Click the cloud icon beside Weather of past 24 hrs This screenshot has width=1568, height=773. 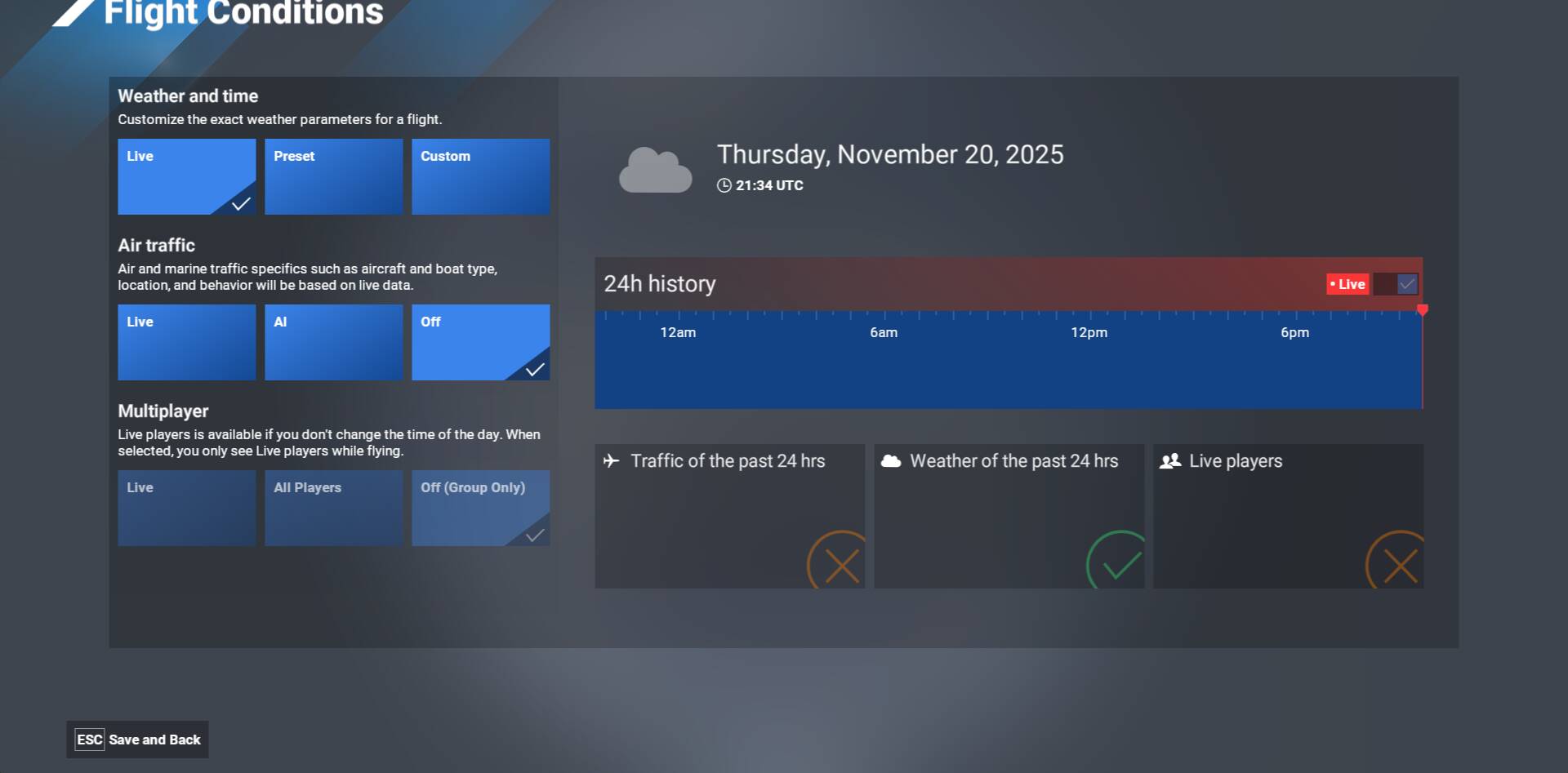coord(891,461)
